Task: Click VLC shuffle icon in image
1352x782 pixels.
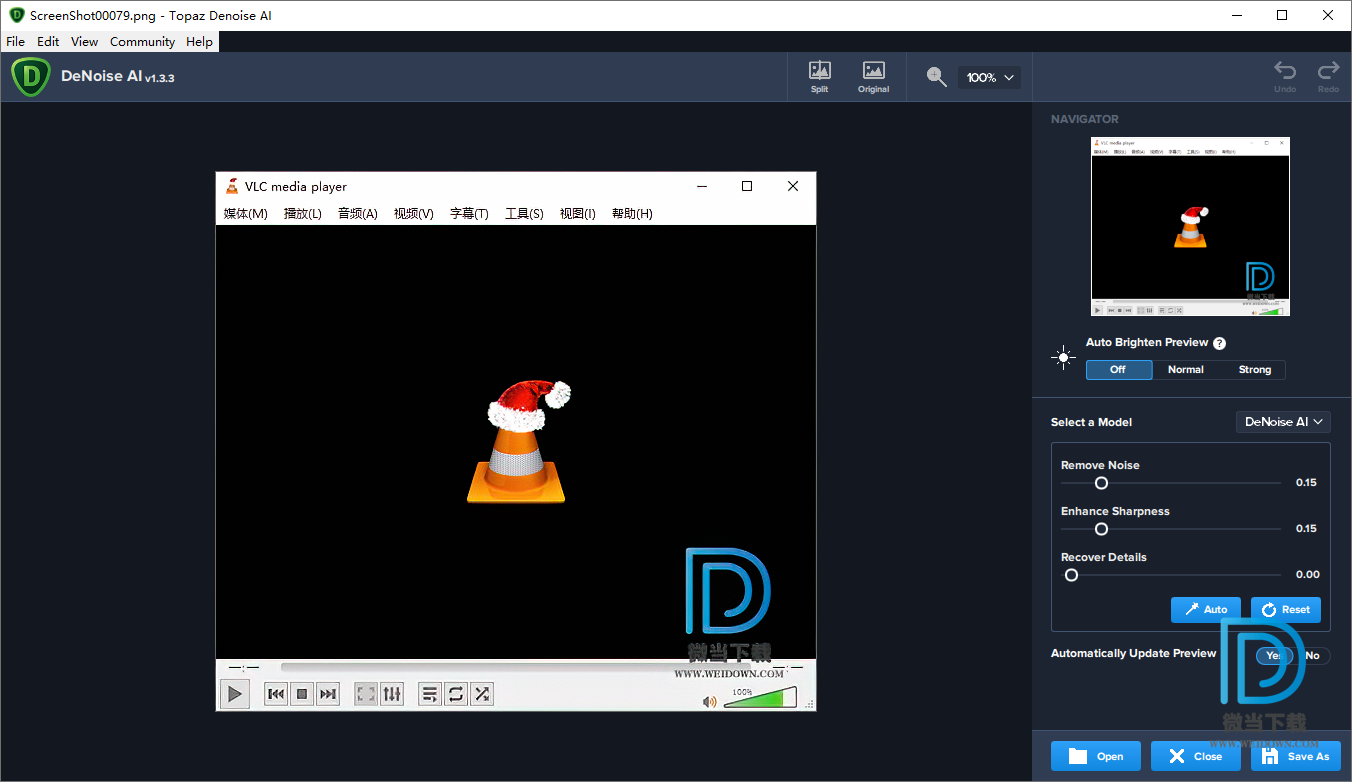Action: pyautogui.click(x=482, y=693)
